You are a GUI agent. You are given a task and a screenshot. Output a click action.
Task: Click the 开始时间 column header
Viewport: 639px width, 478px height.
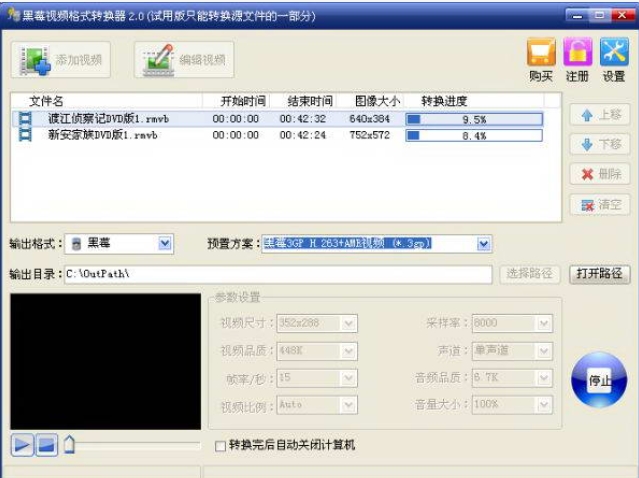tap(236, 101)
